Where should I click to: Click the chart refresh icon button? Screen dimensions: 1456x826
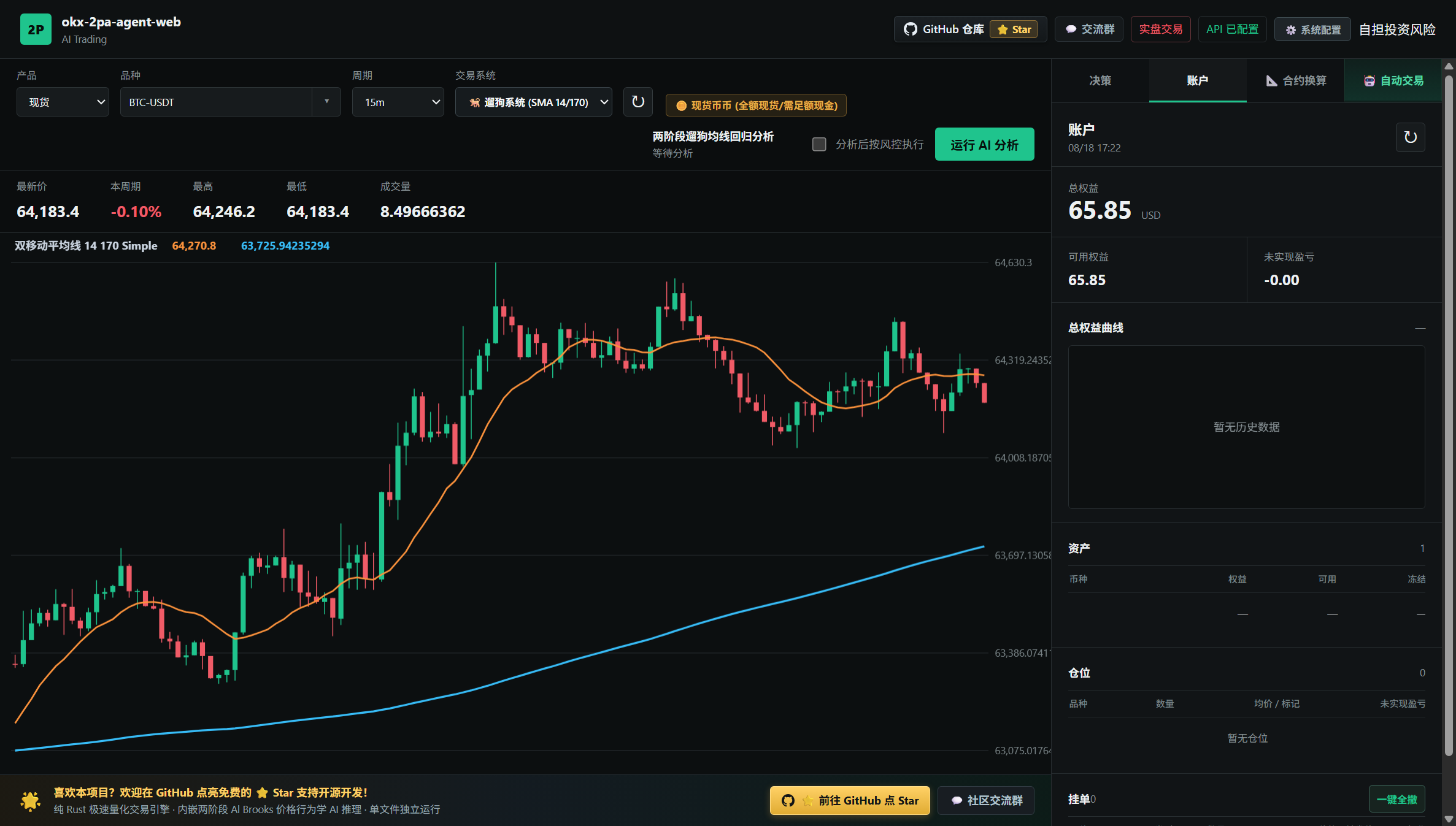point(638,102)
